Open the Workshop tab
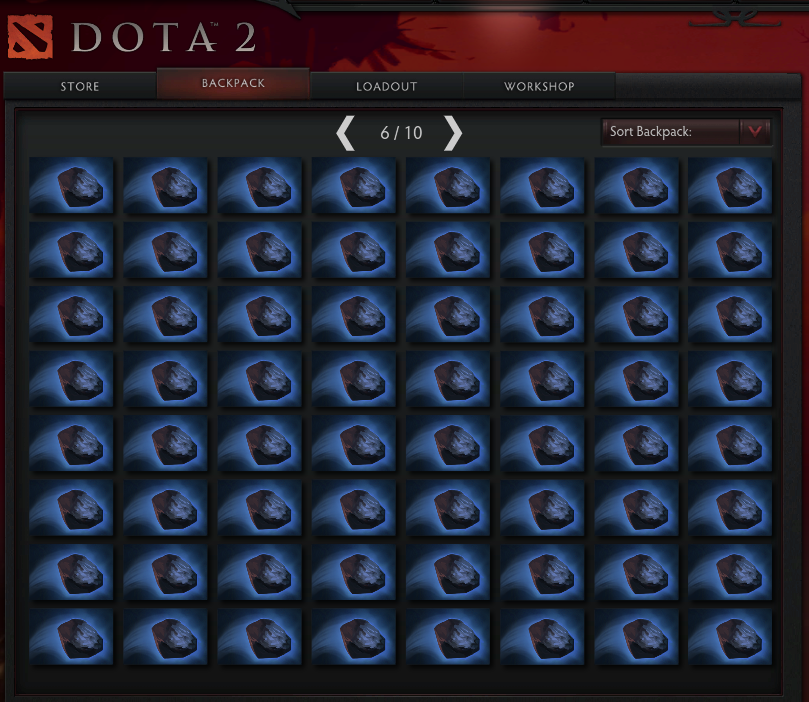809x702 pixels. click(539, 86)
